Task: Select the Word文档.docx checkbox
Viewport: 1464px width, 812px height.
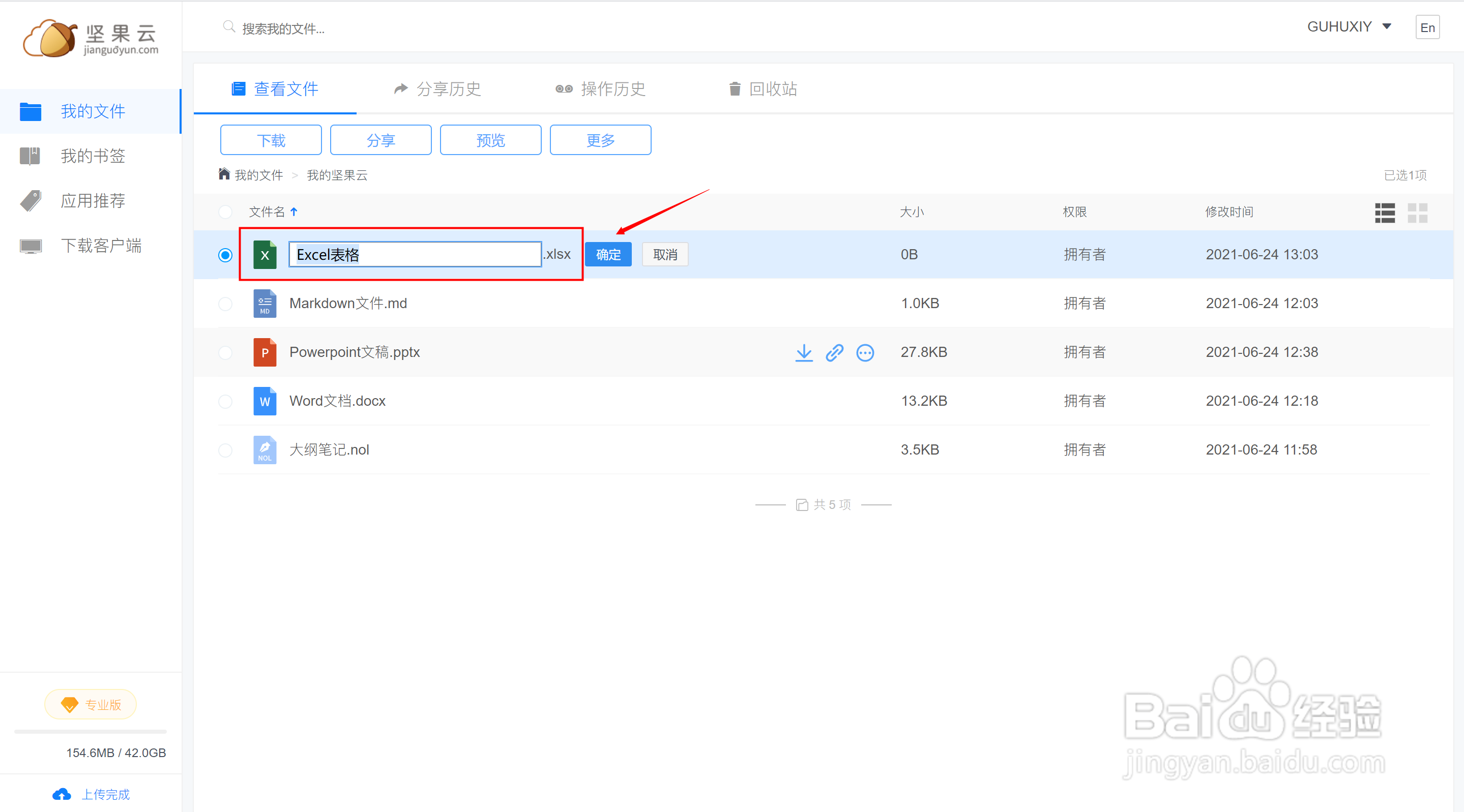Action: point(225,402)
